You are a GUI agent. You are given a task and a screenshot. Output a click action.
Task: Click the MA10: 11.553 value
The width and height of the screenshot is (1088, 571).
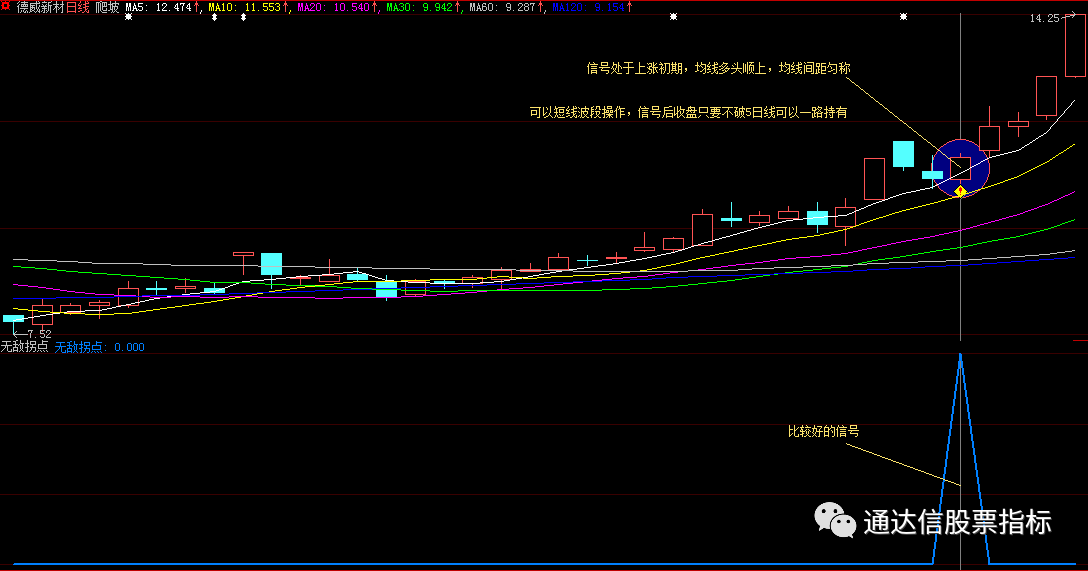[x=244, y=8]
